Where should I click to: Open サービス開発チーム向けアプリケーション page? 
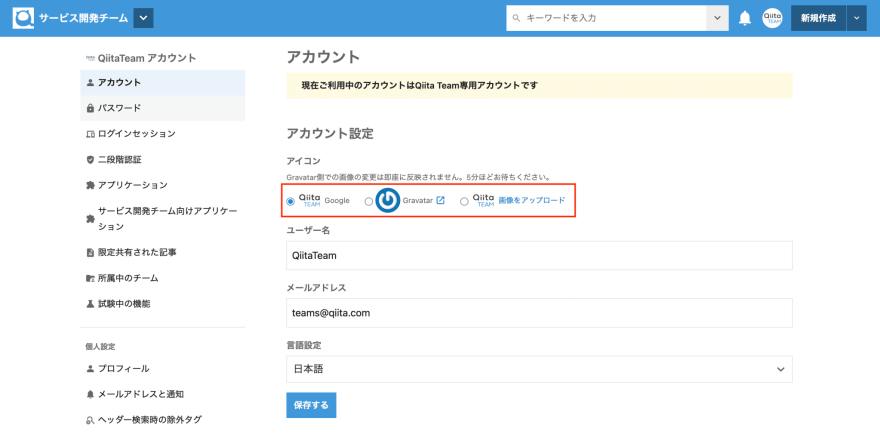point(163,219)
